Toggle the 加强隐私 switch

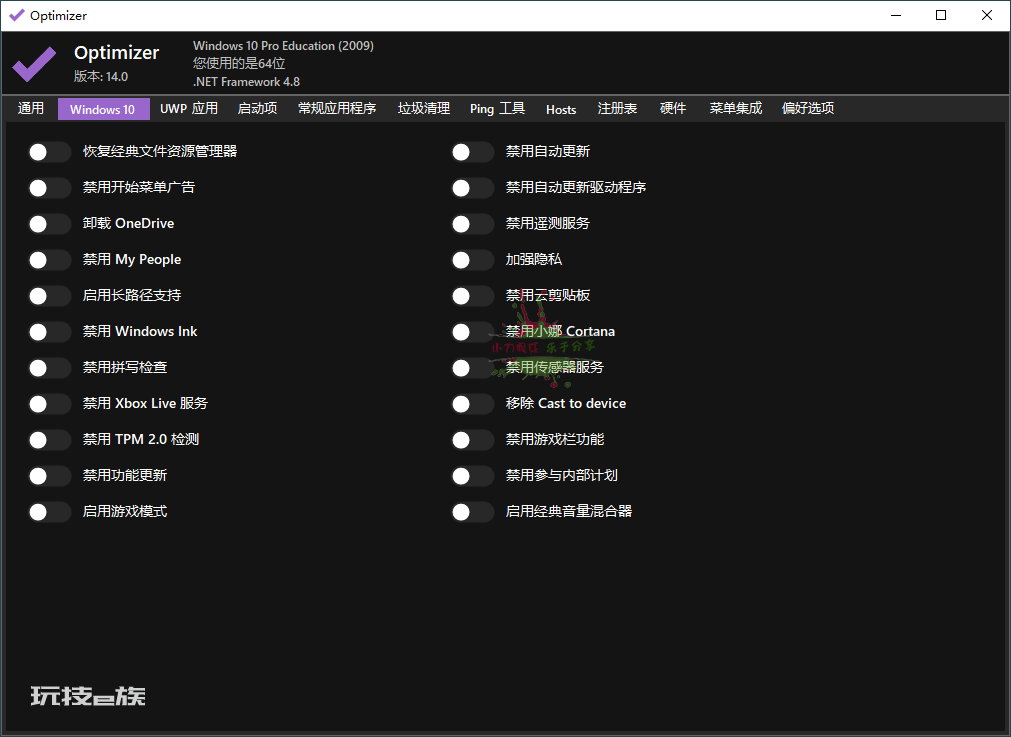(x=473, y=260)
